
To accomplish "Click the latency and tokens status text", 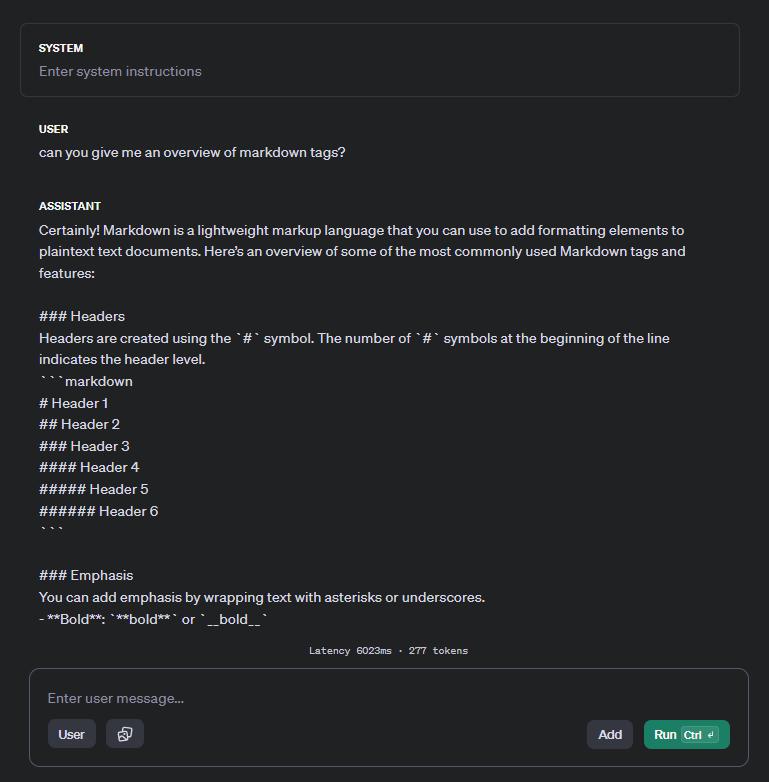I will 388,651.
